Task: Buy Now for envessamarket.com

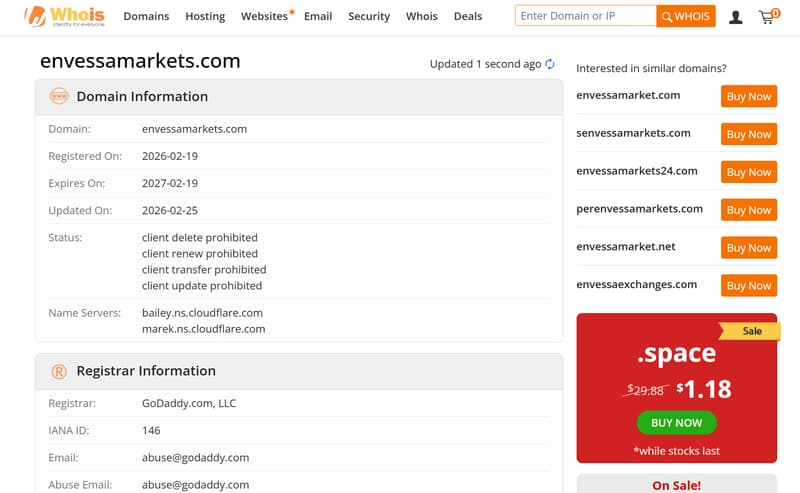Action: point(748,96)
